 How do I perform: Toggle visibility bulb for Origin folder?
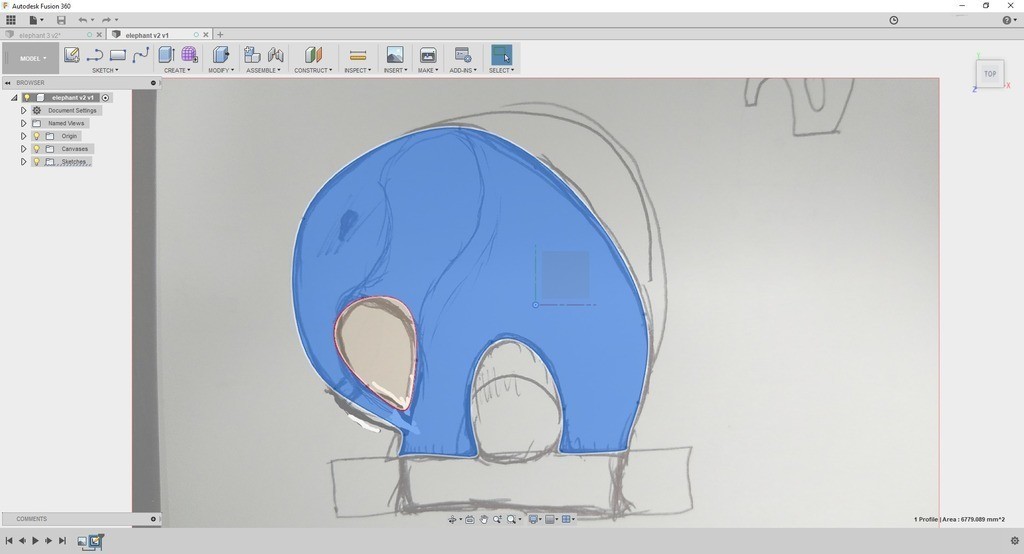click(37, 136)
